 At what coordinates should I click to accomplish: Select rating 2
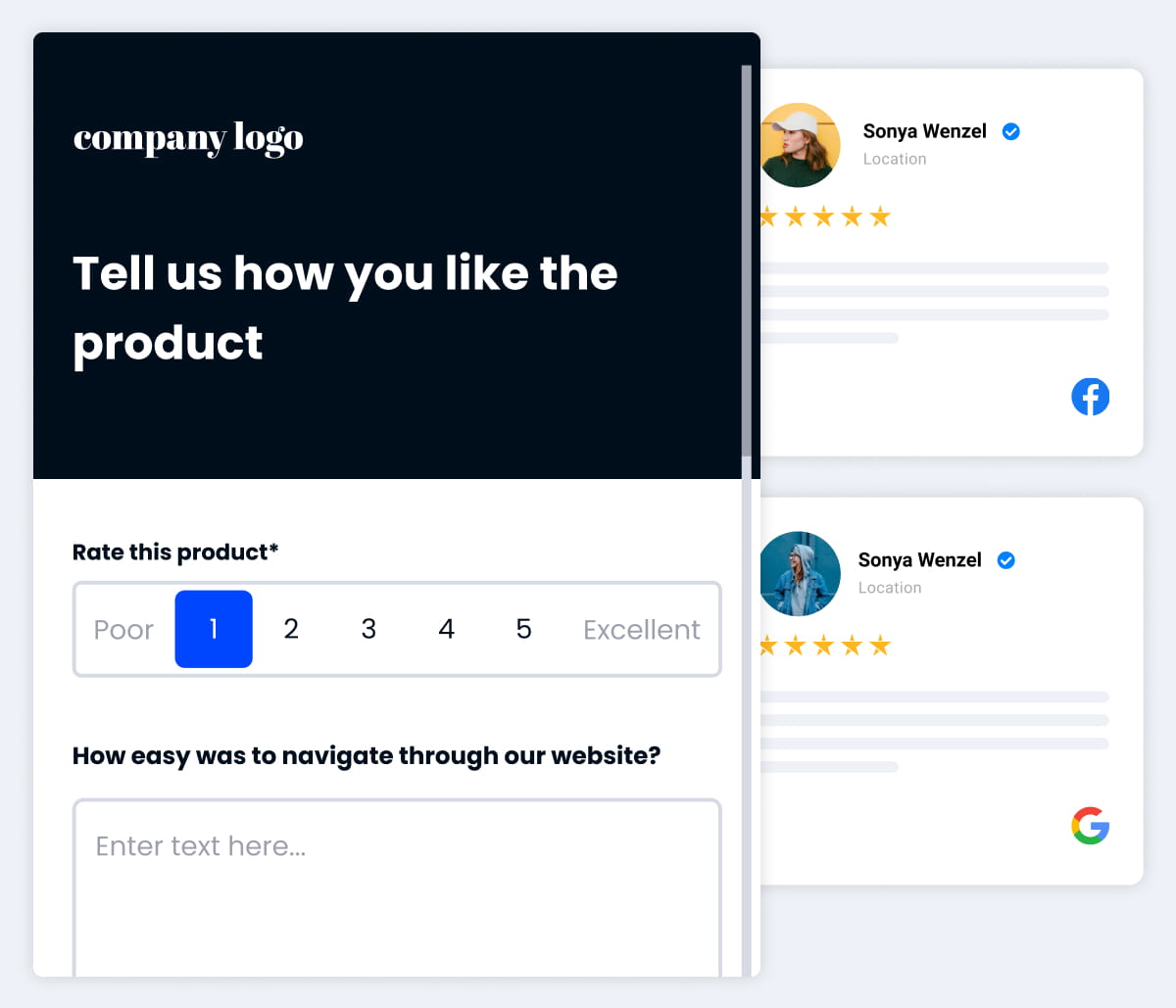291,629
